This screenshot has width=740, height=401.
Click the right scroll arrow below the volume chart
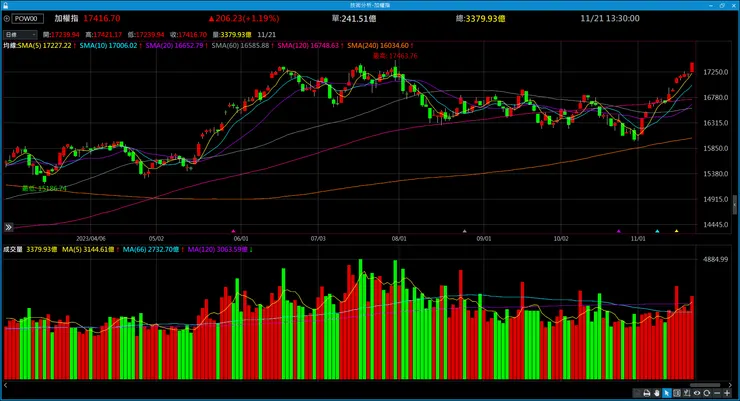(730, 385)
